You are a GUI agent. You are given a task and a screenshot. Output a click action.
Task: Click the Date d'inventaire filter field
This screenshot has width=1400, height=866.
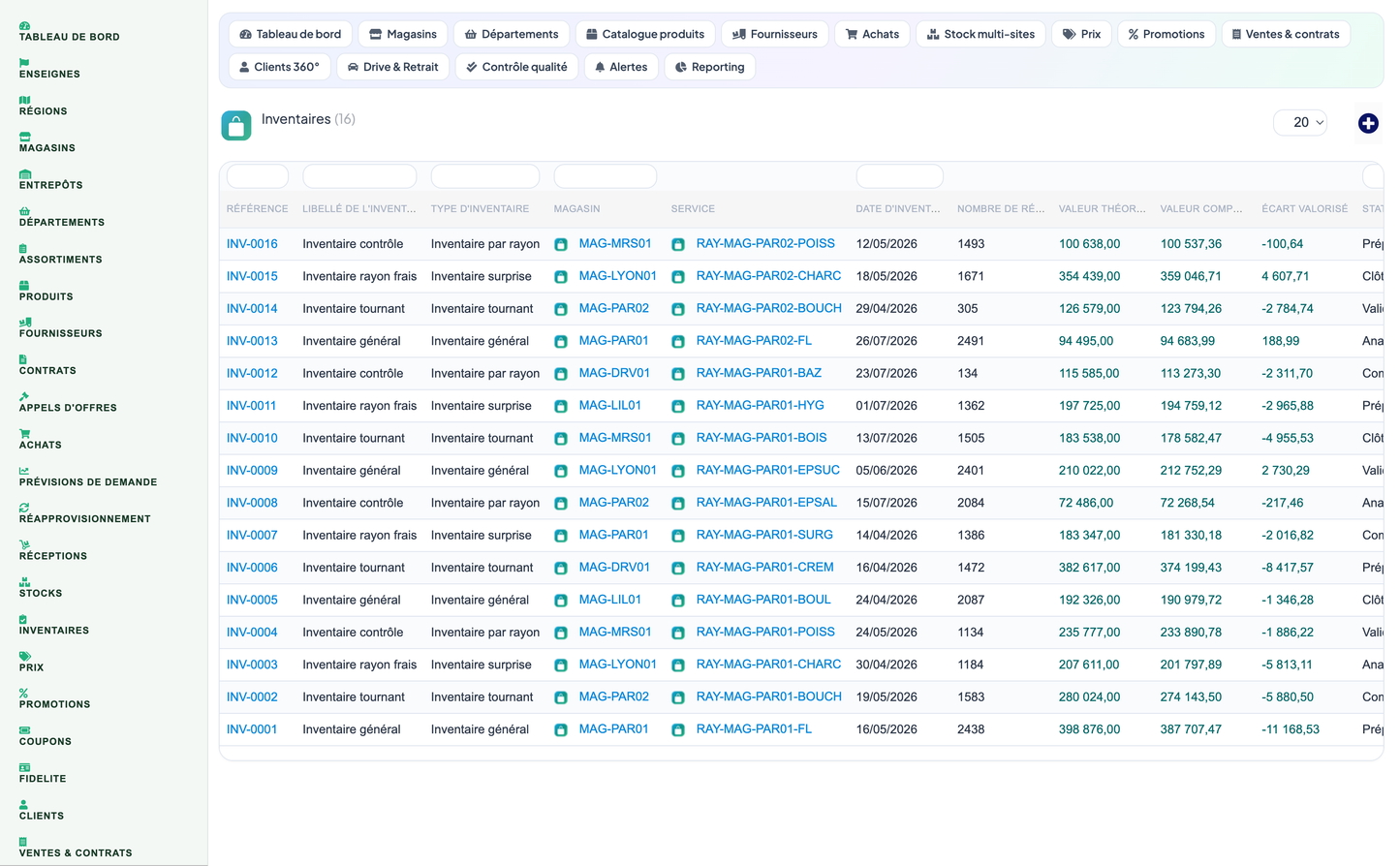point(900,176)
